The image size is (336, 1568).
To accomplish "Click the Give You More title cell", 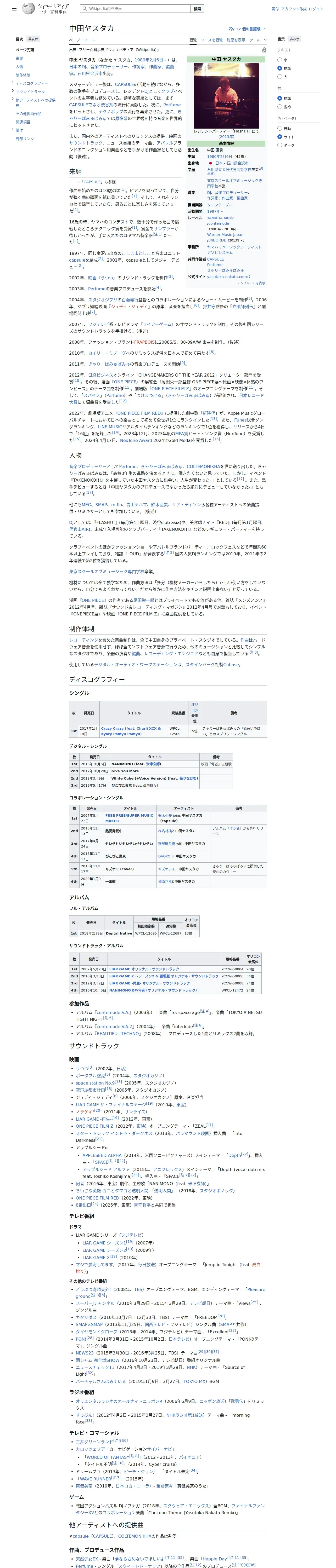I will (154, 771).
